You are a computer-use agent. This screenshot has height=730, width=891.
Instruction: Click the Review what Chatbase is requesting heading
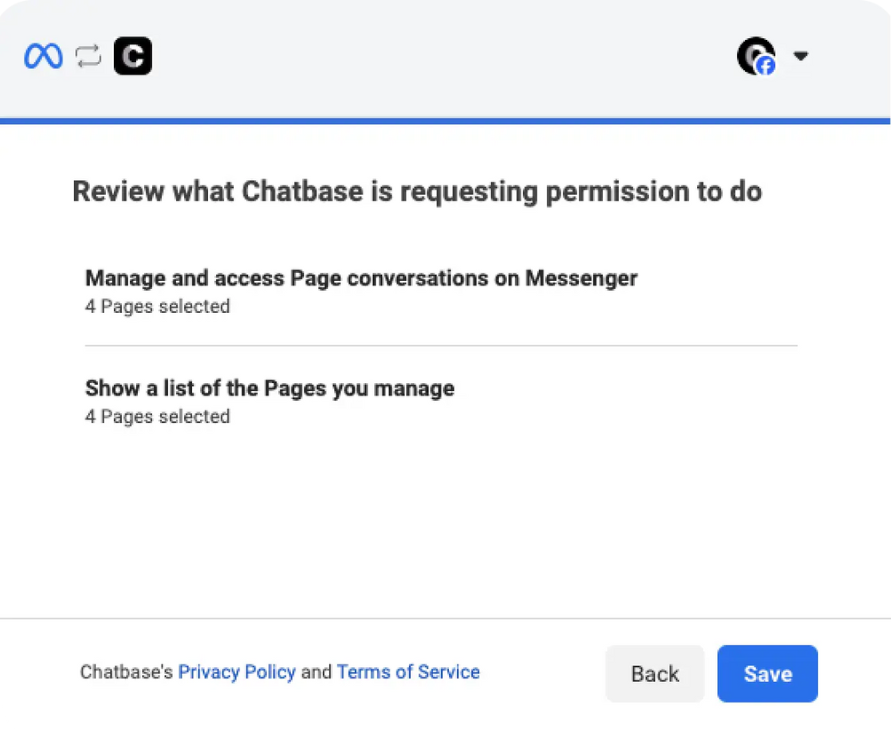pos(417,191)
